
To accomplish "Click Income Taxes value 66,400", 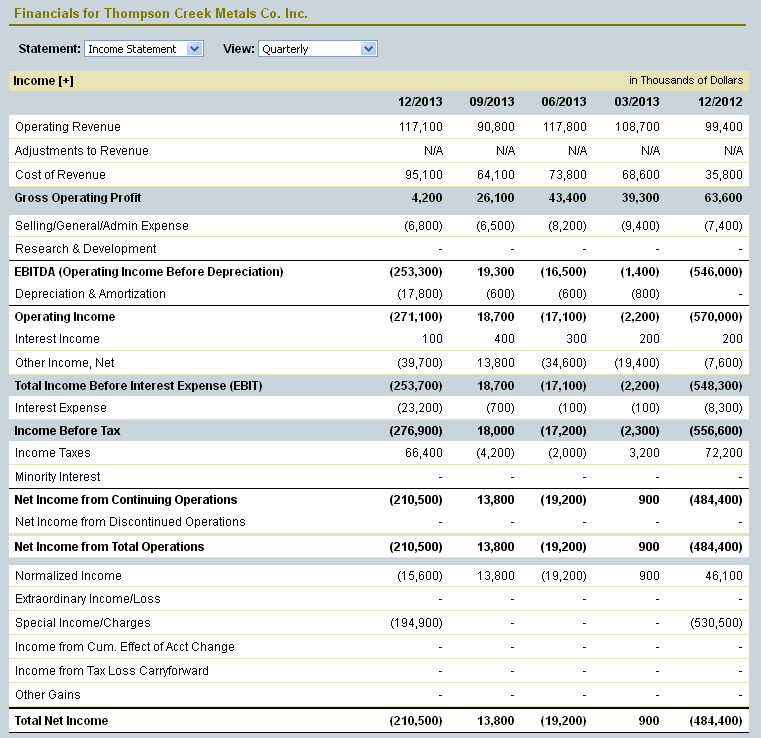I will pyautogui.click(x=424, y=453).
